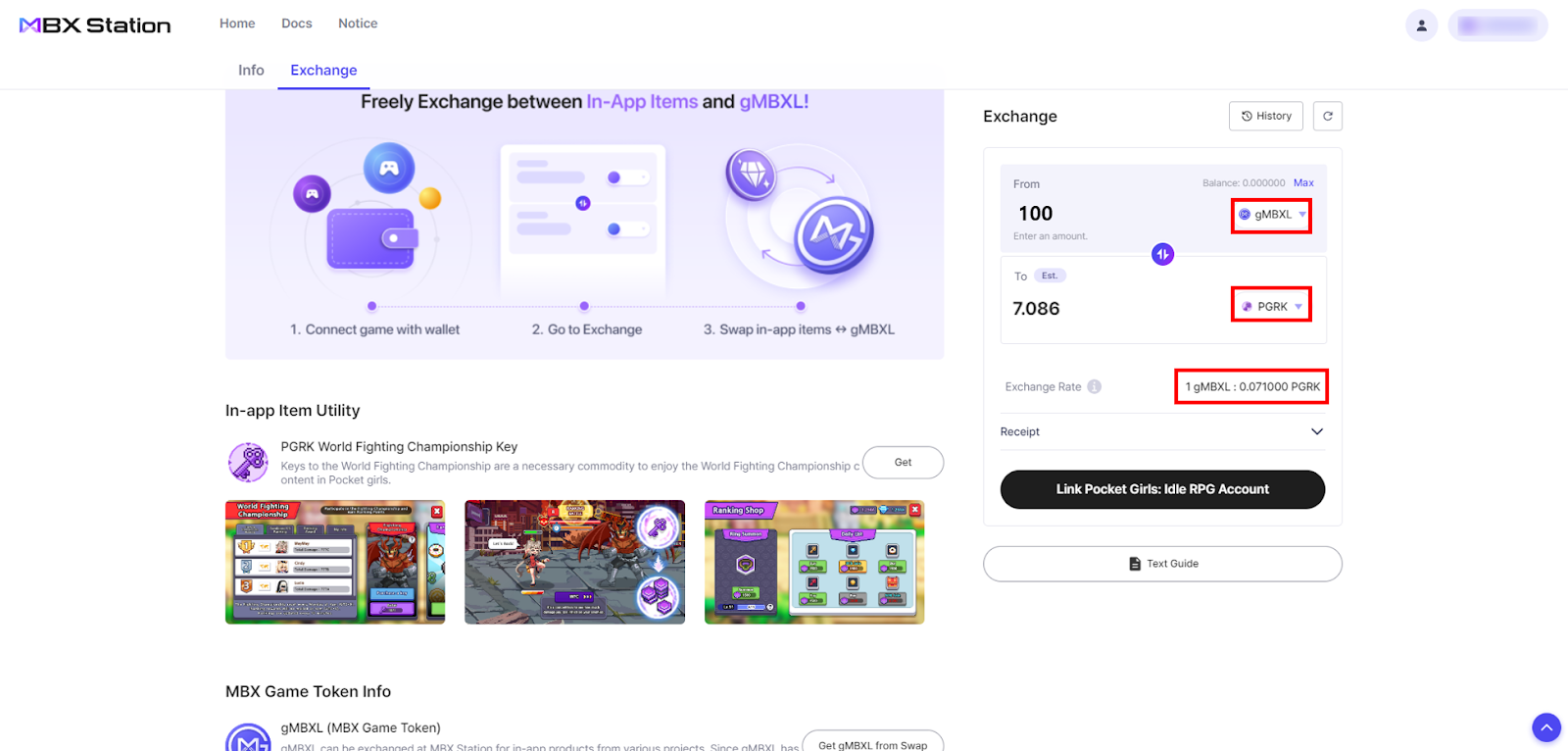Open the gMBXL token dropdown

click(1272, 215)
